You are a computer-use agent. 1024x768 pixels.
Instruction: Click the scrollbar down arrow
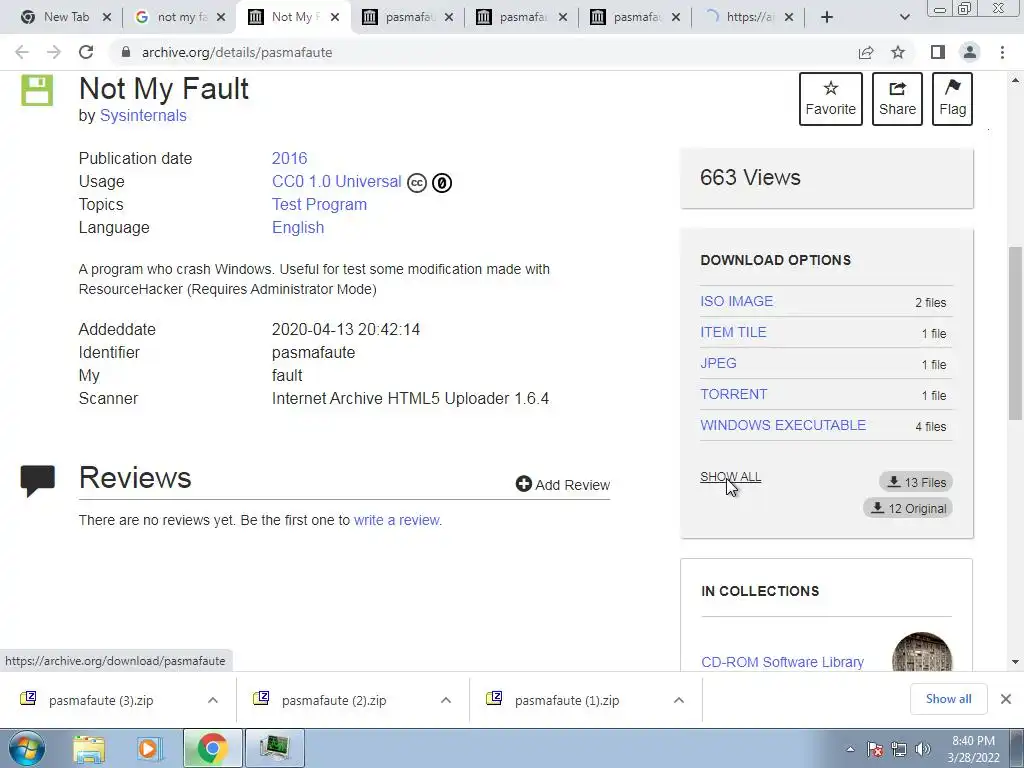(x=1015, y=662)
